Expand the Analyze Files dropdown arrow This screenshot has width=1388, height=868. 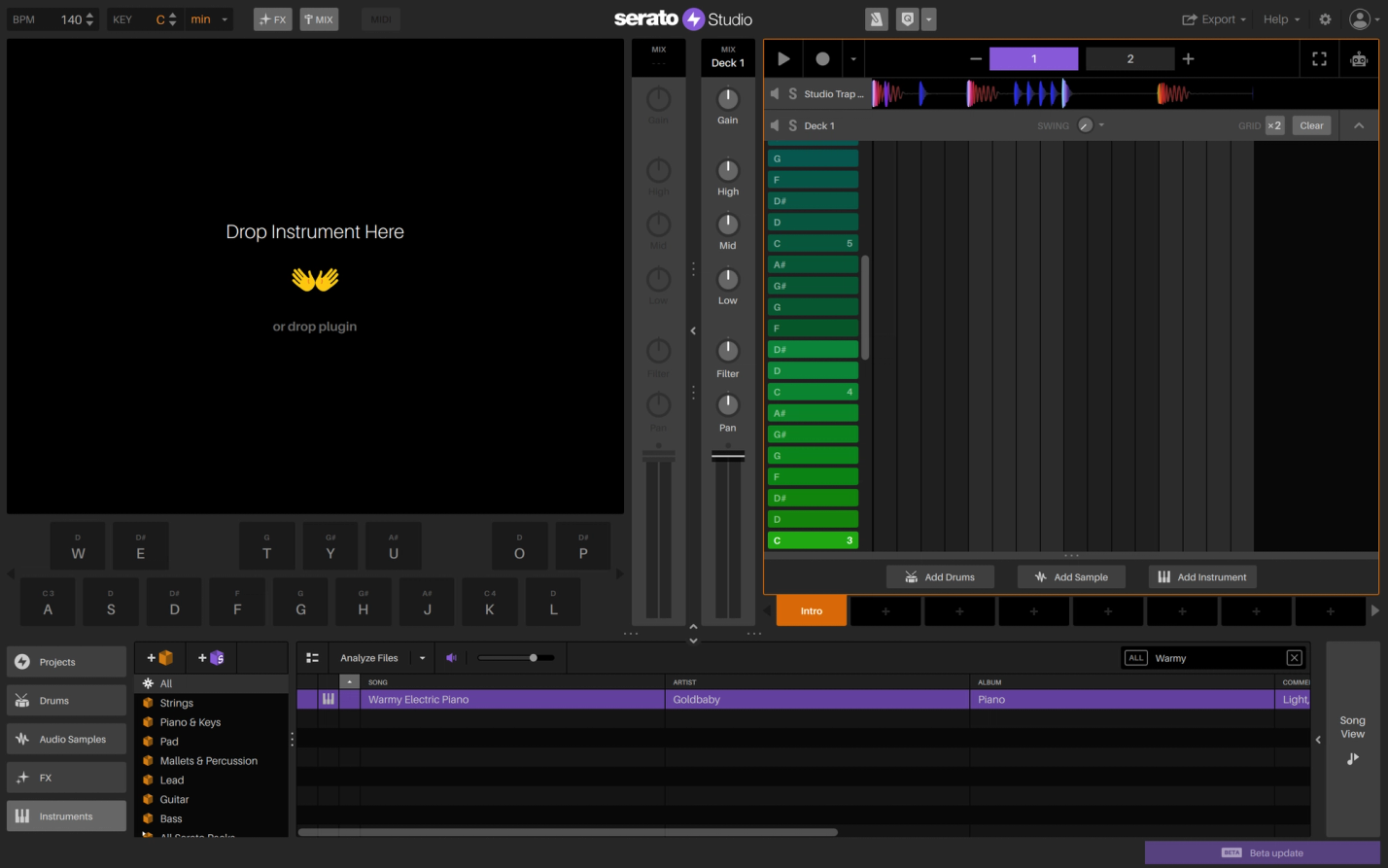pyautogui.click(x=423, y=658)
